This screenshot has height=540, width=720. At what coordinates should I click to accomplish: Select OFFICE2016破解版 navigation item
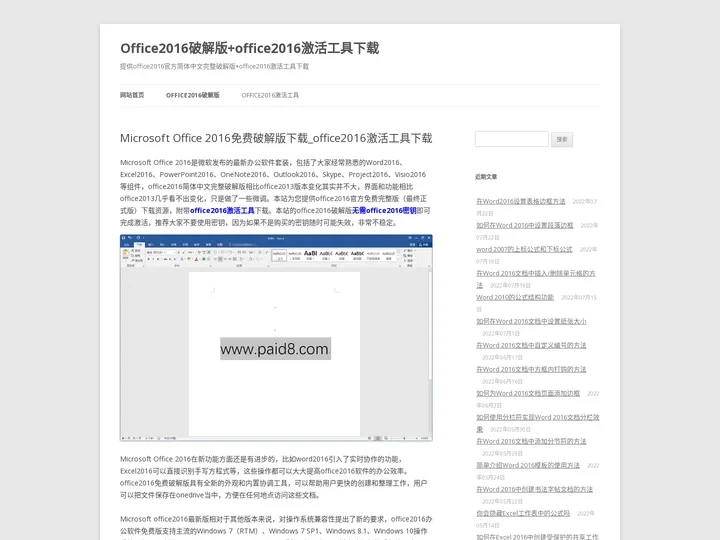click(192, 95)
